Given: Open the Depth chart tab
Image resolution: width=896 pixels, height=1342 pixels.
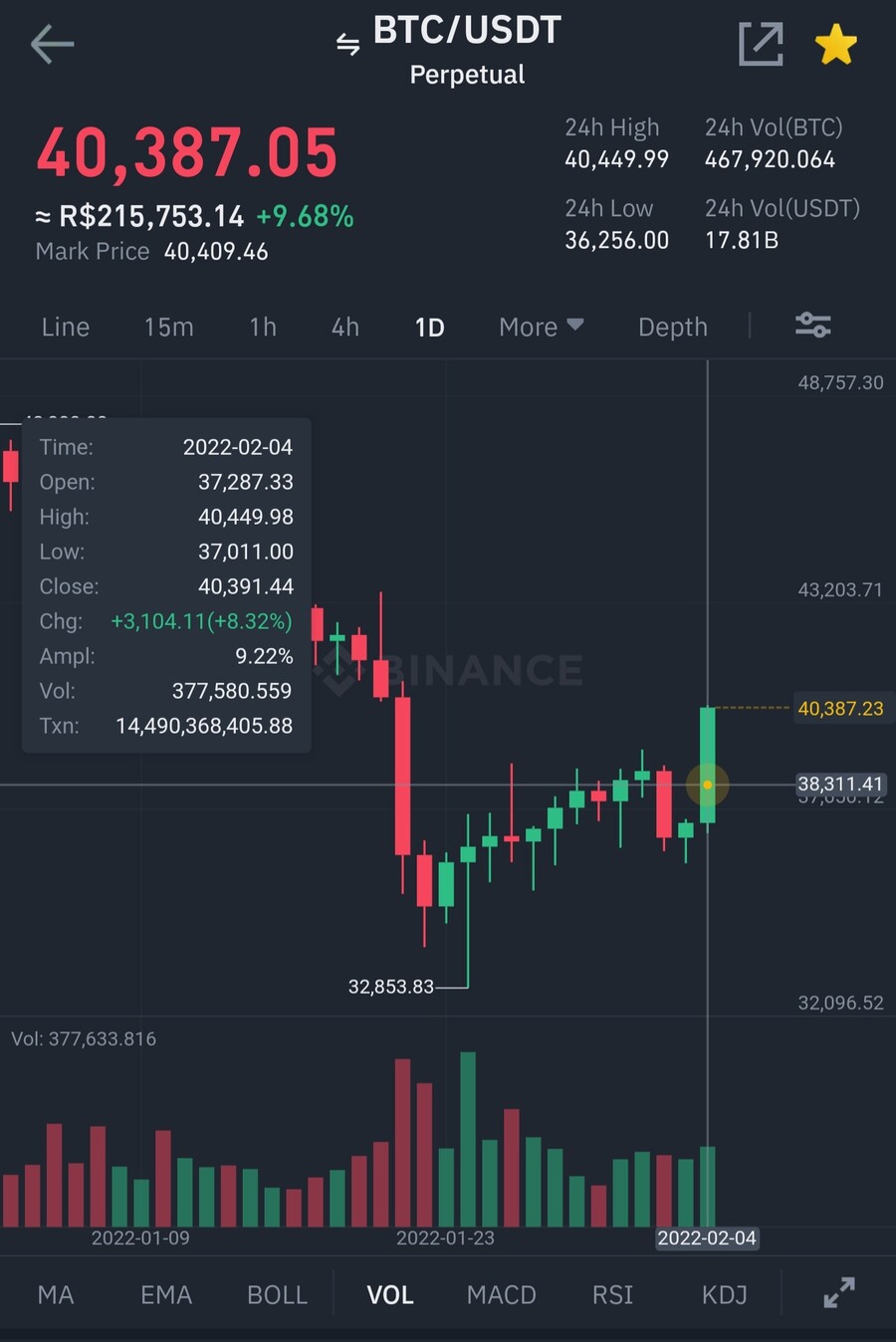Looking at the screenshot, I should [673, 327].
